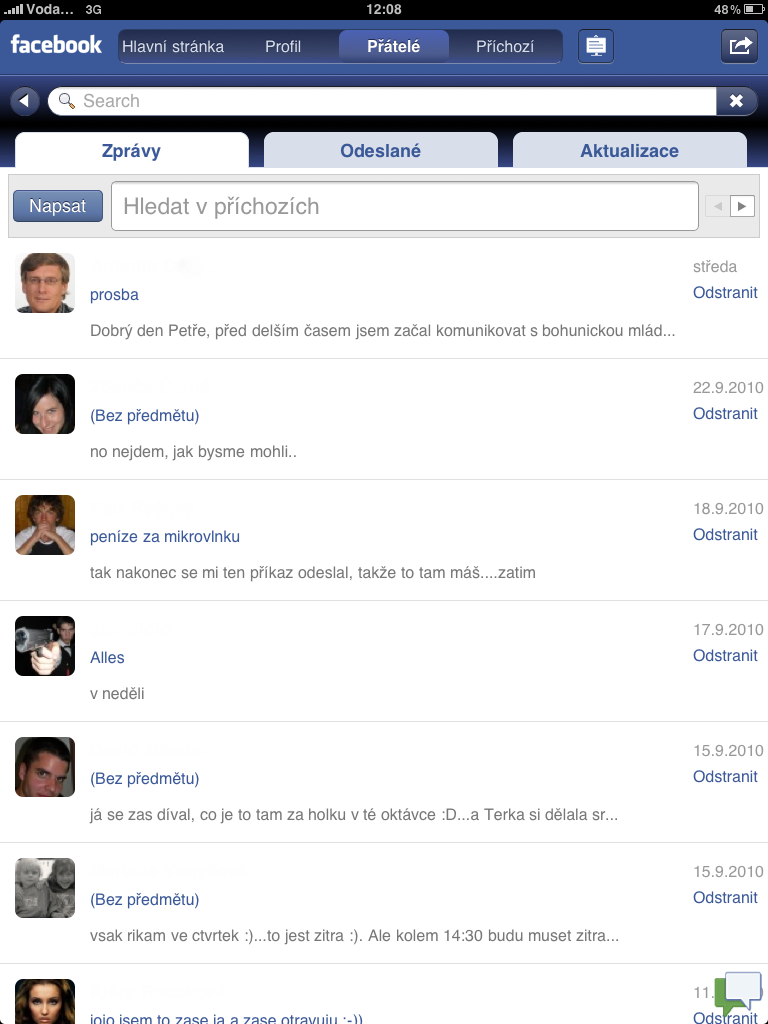Open the message titled prosba
This screenshot has width=768, height=1024.
coord(114,295)
